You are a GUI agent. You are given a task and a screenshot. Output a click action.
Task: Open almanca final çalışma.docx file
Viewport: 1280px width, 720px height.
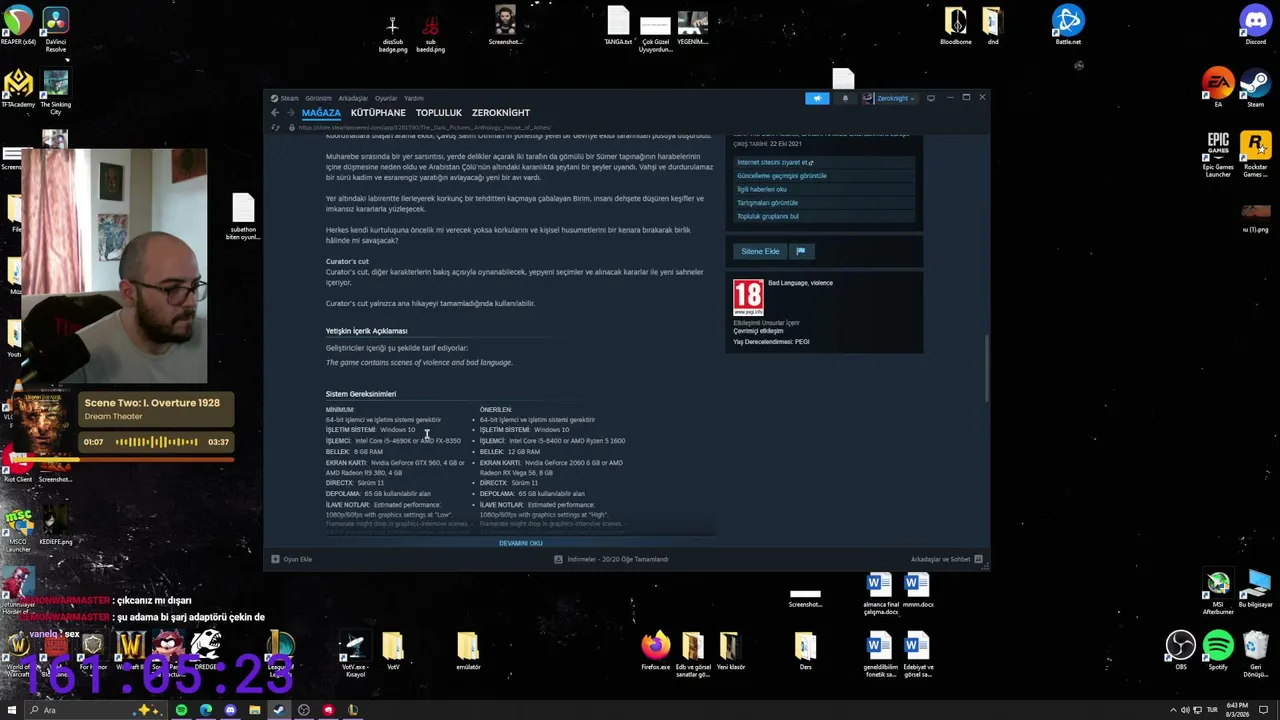pos(879,593)
